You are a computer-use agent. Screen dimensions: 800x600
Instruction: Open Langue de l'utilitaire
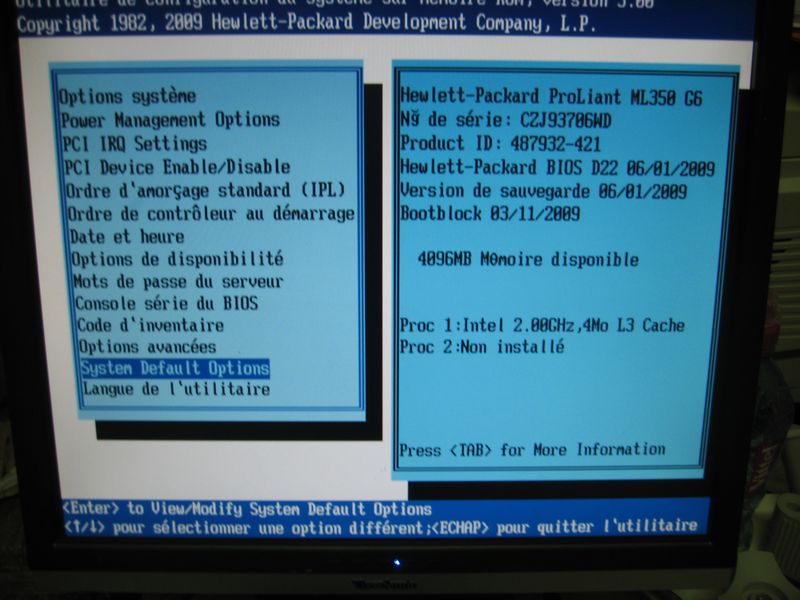pyautogui.click(x=177, y=389)
